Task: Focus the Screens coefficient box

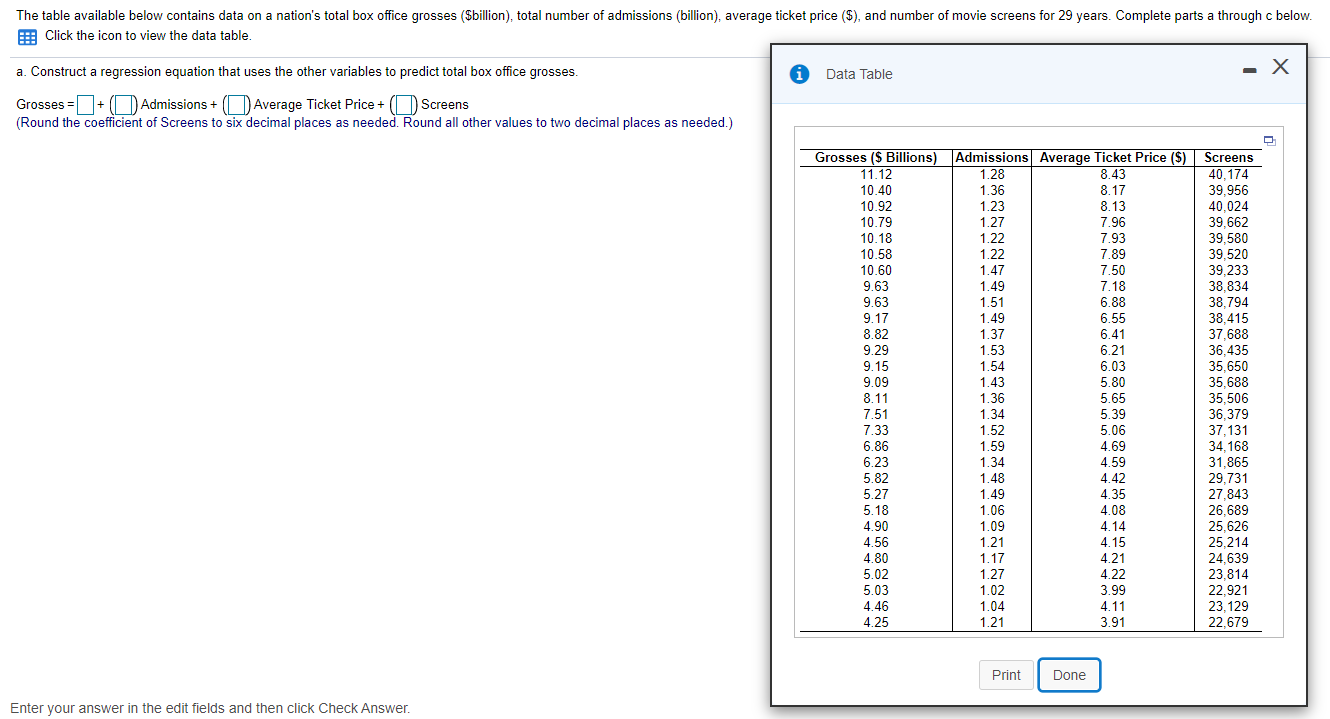Action: [405, 104]
